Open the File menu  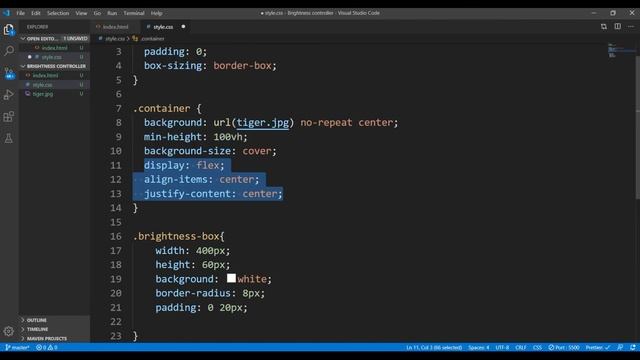[x=20, y=13]
